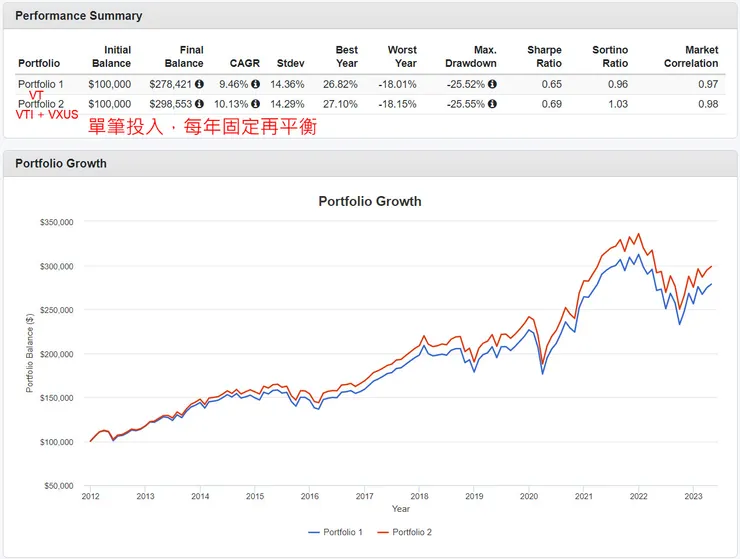
Task: Select Sortino ratio value 0.96
Action: tap(618, 84)
